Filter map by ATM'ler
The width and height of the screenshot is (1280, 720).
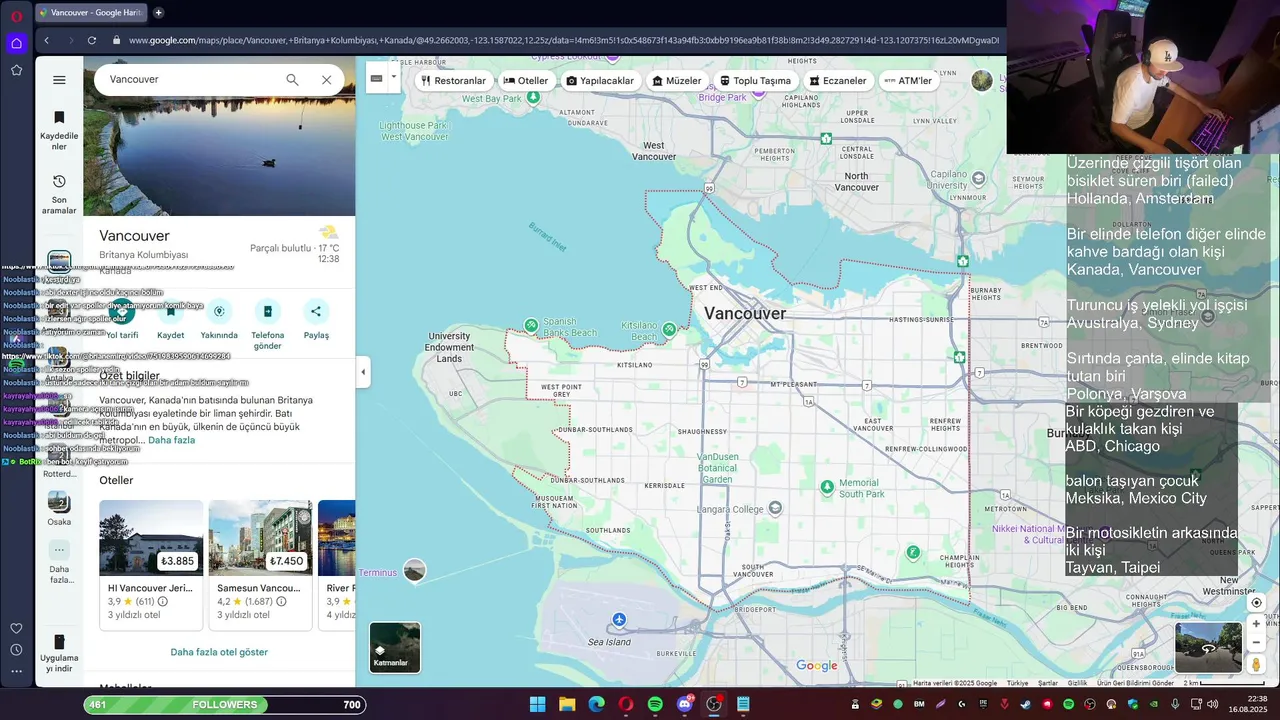tap(908, 80)
